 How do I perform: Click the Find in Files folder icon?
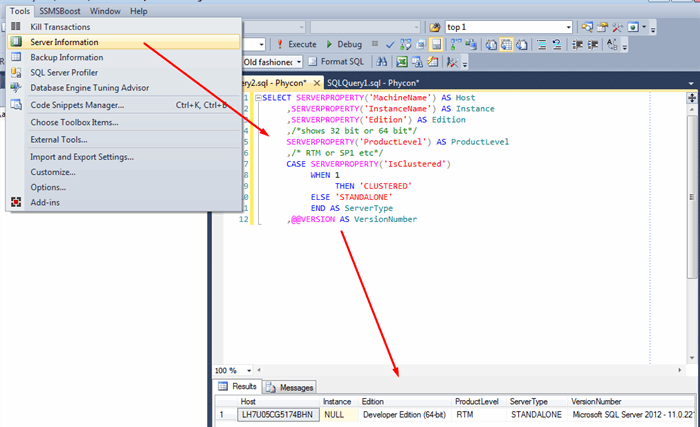434,27
